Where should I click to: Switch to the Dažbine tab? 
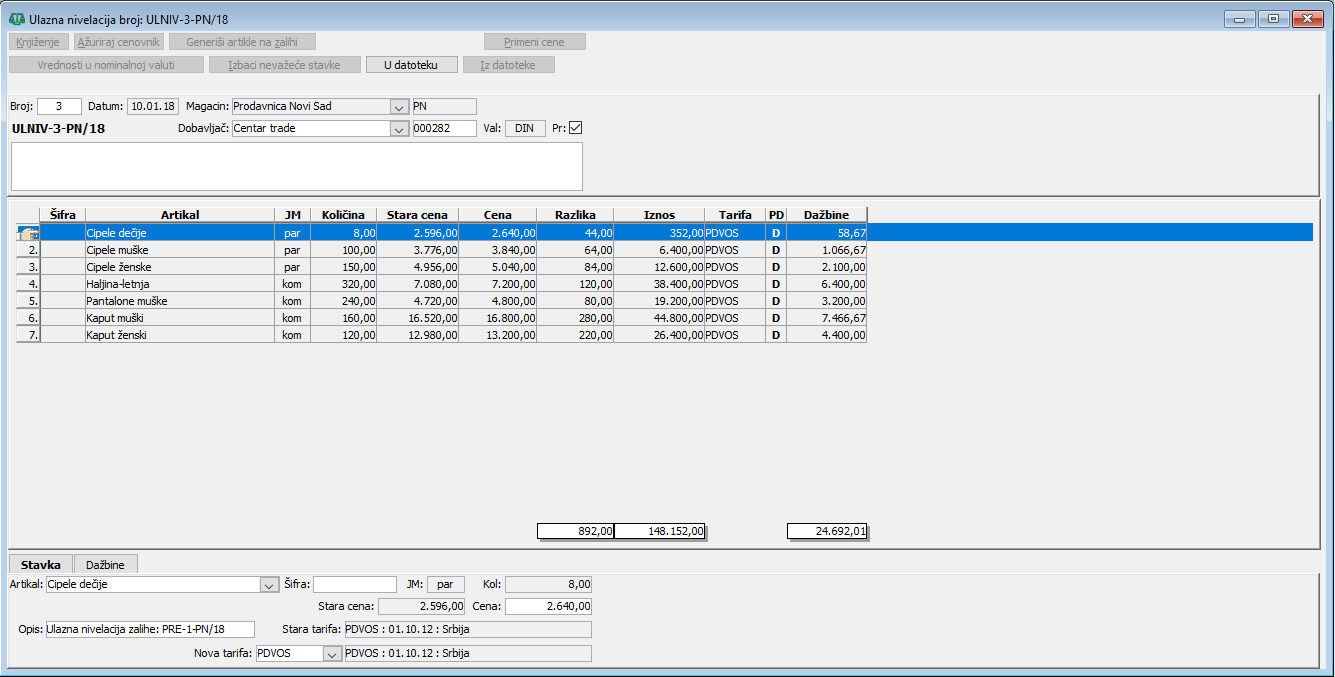tap(106, 565)
